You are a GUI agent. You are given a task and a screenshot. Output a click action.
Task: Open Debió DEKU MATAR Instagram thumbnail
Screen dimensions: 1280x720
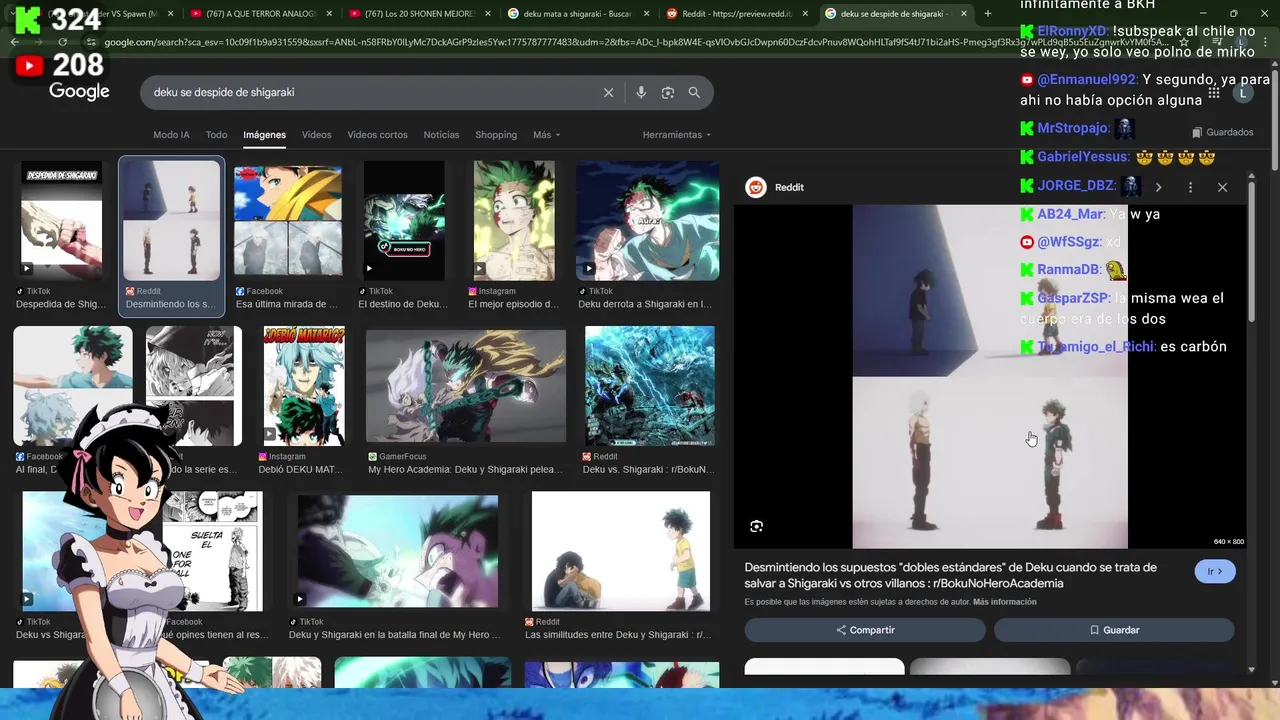[304, 386]
